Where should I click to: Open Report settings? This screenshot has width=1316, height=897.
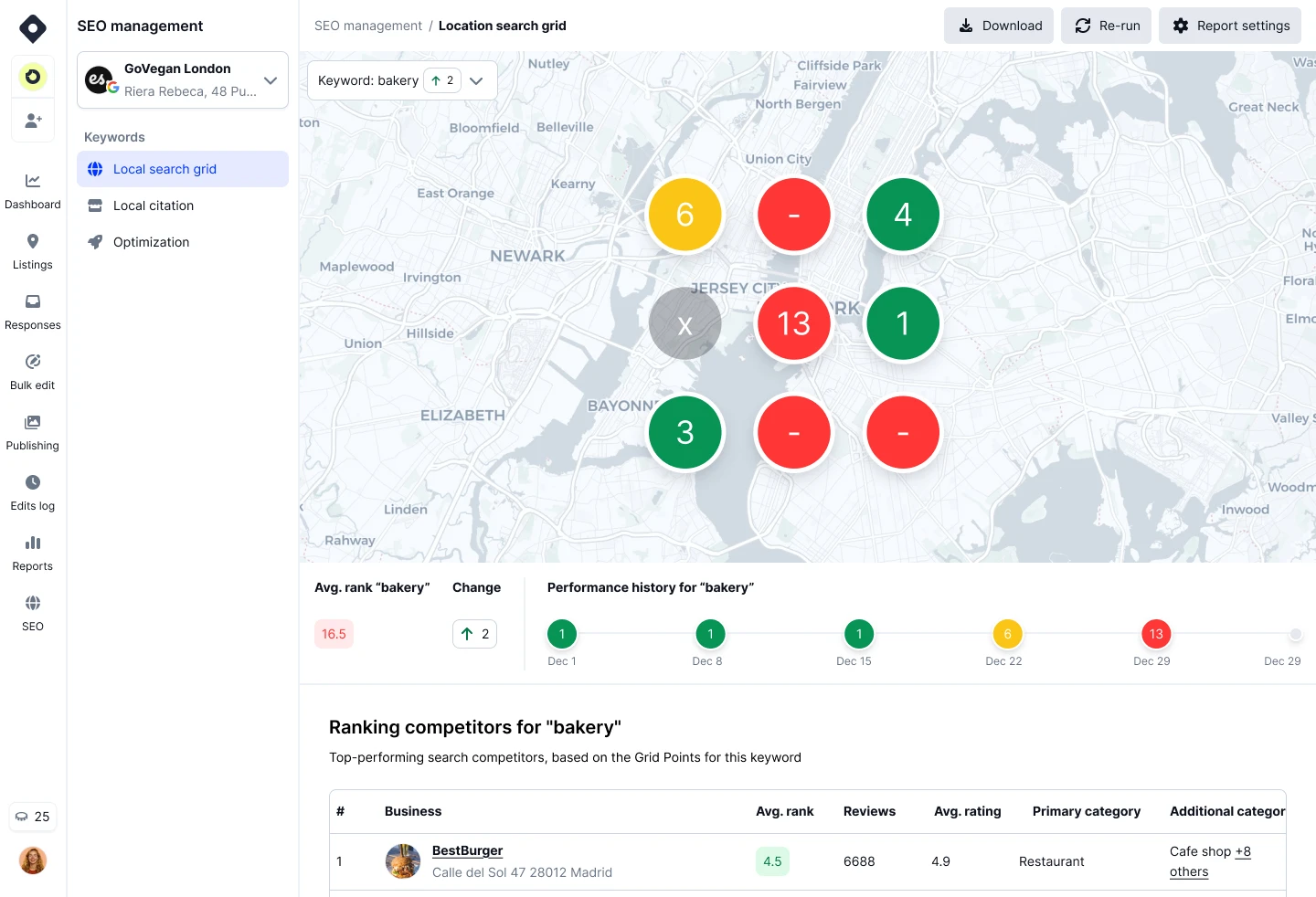pyautogui.click(x=1230, y=26)
